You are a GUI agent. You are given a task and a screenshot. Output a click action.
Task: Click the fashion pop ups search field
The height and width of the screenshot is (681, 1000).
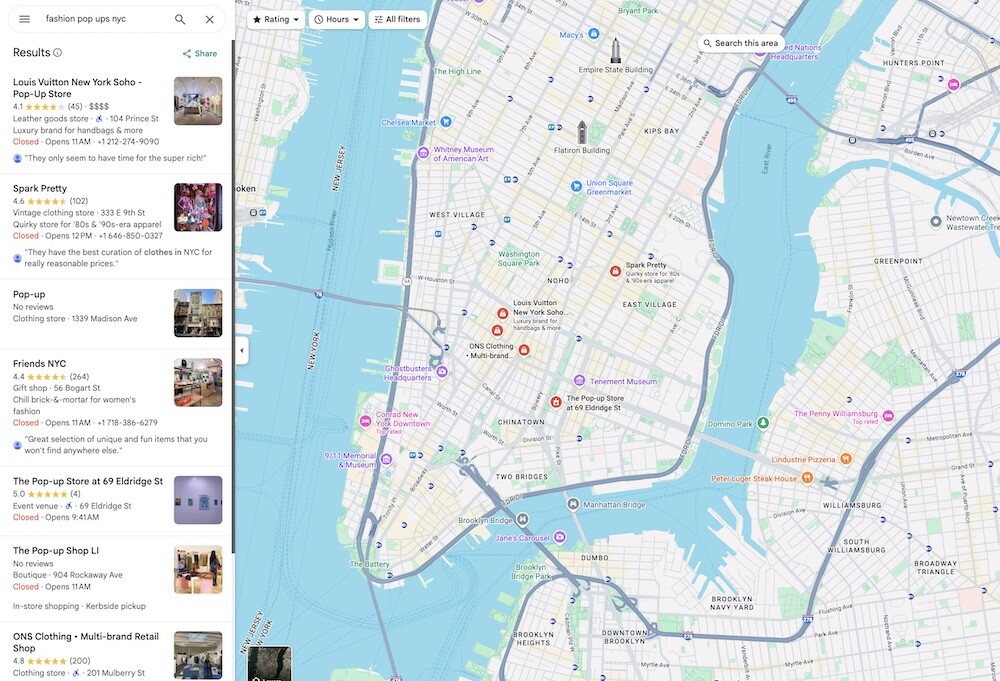click(100, 19)
